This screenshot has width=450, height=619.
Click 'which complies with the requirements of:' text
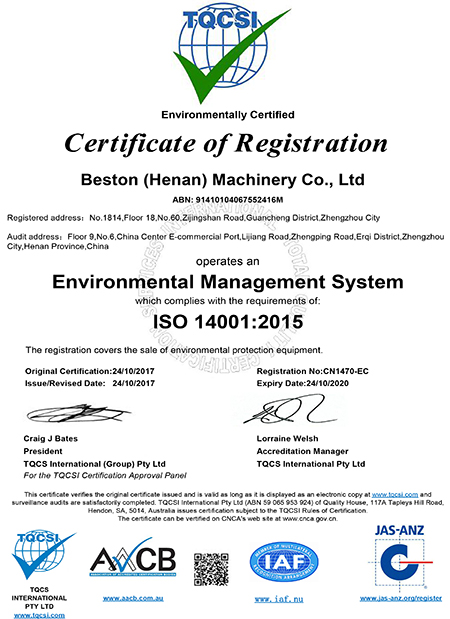[x=228, y=301]
